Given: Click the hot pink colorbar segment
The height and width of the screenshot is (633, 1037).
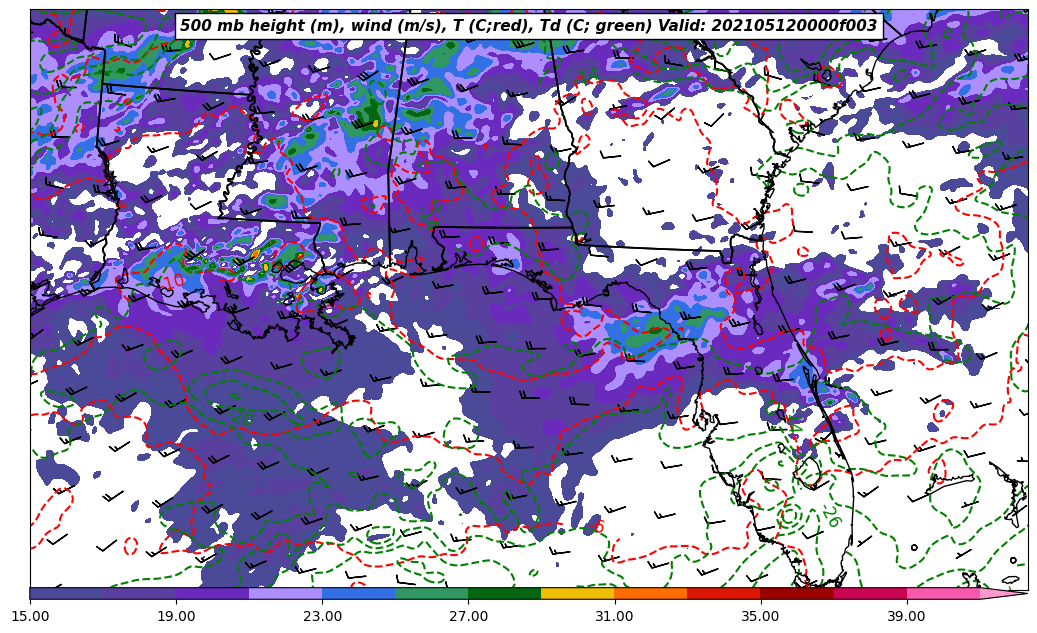Looking at the screenshot, I should tap(942, 593).
